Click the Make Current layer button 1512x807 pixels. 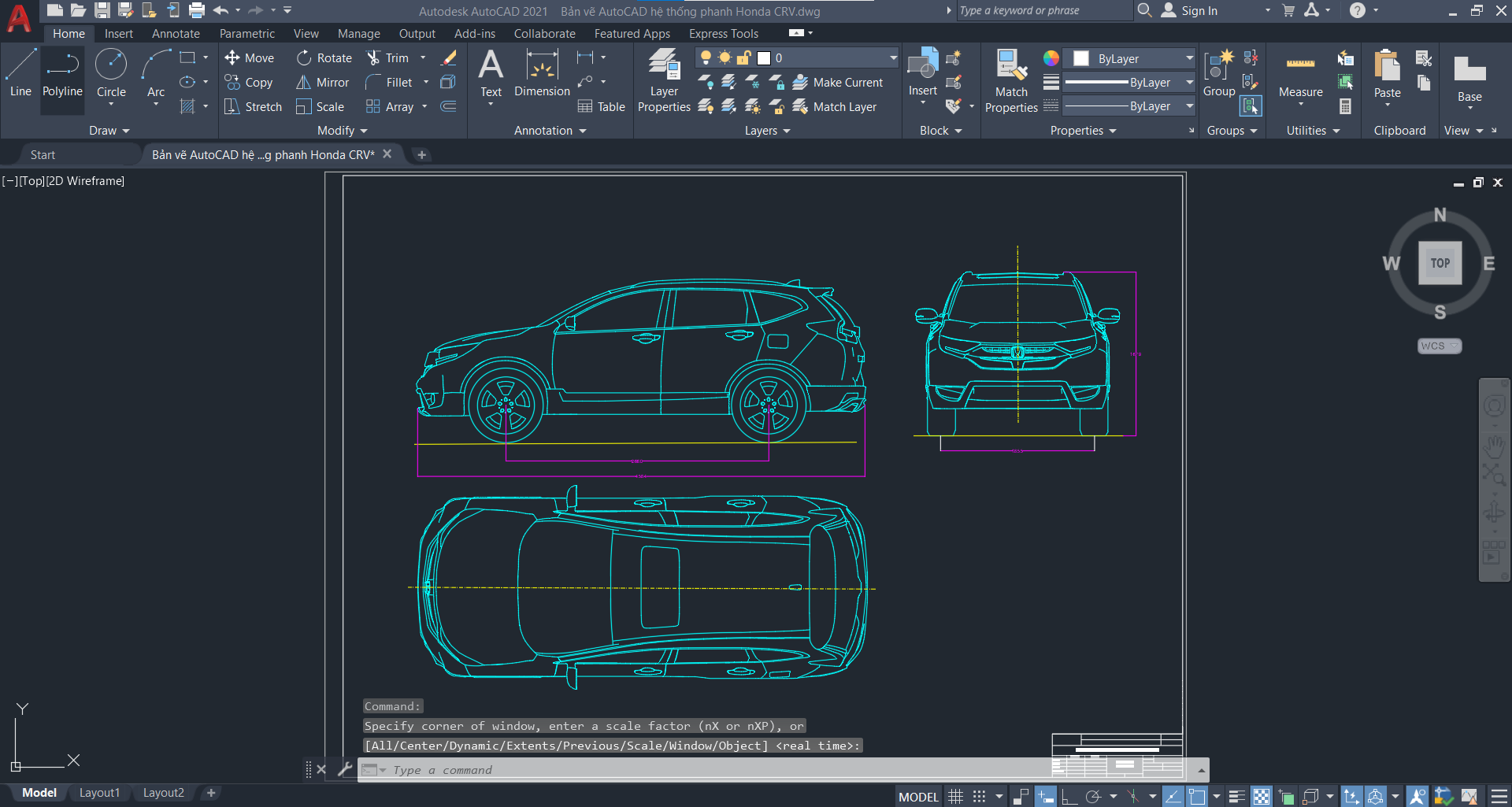pos(837,82)
